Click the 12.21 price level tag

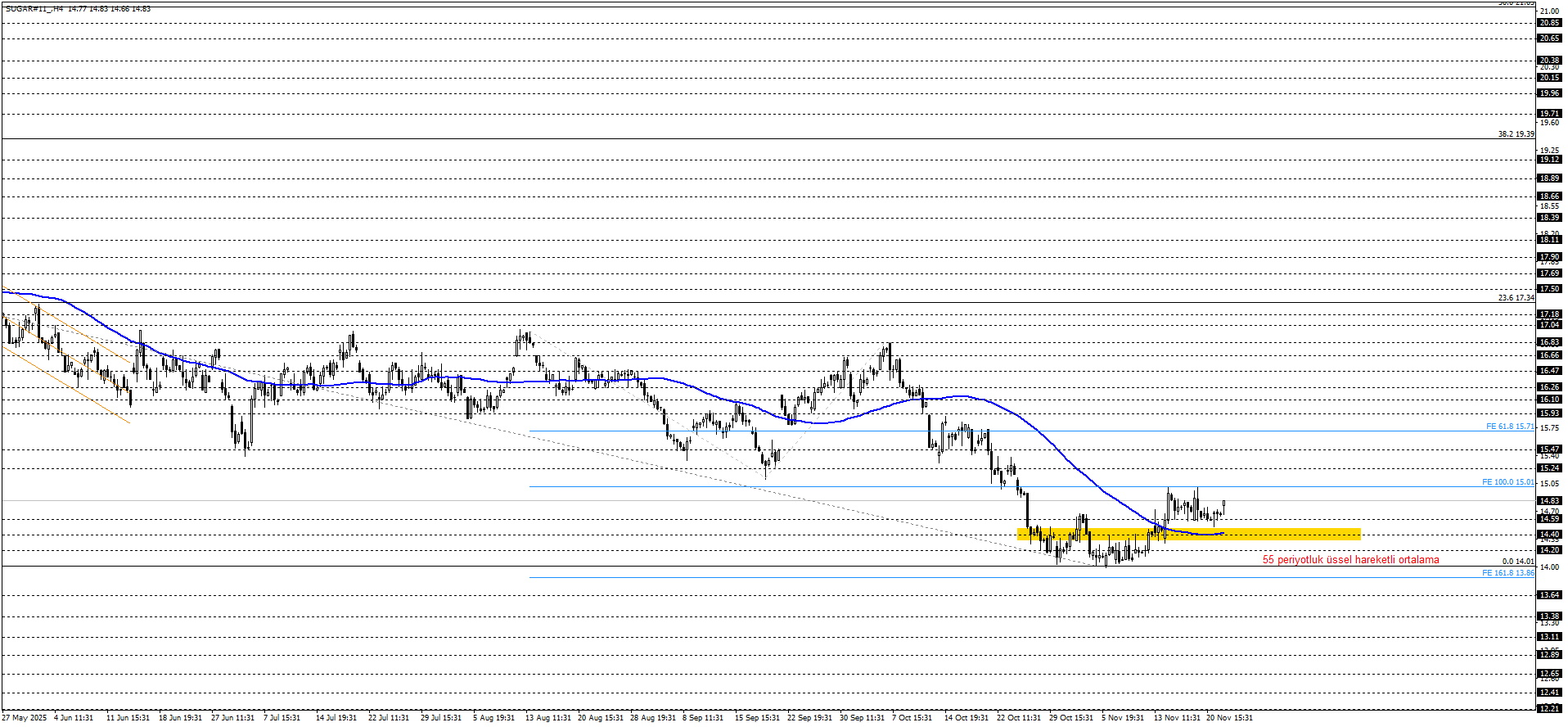click(x=1549, y=708)
